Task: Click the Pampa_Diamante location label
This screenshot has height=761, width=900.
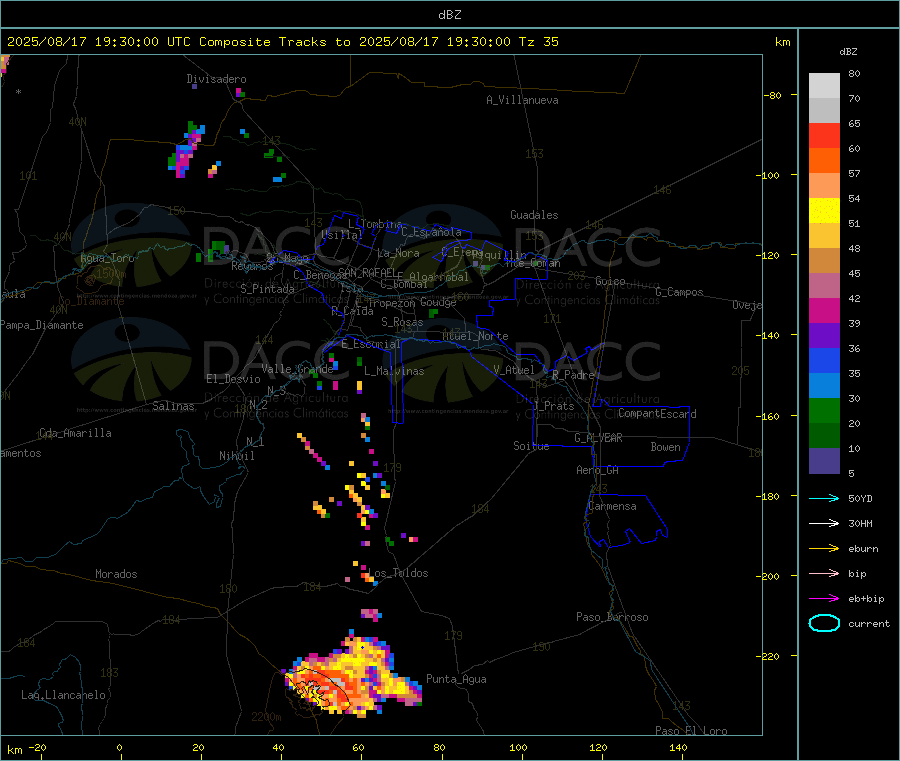Action: [42, 325]
